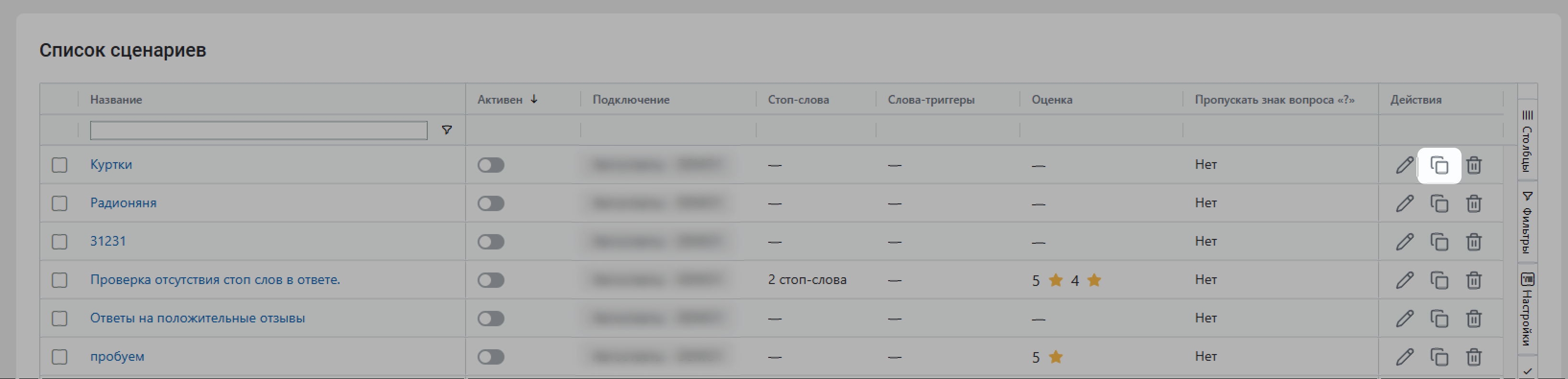
Task: Open the 31231 scenario link
Action: [108, 241]
